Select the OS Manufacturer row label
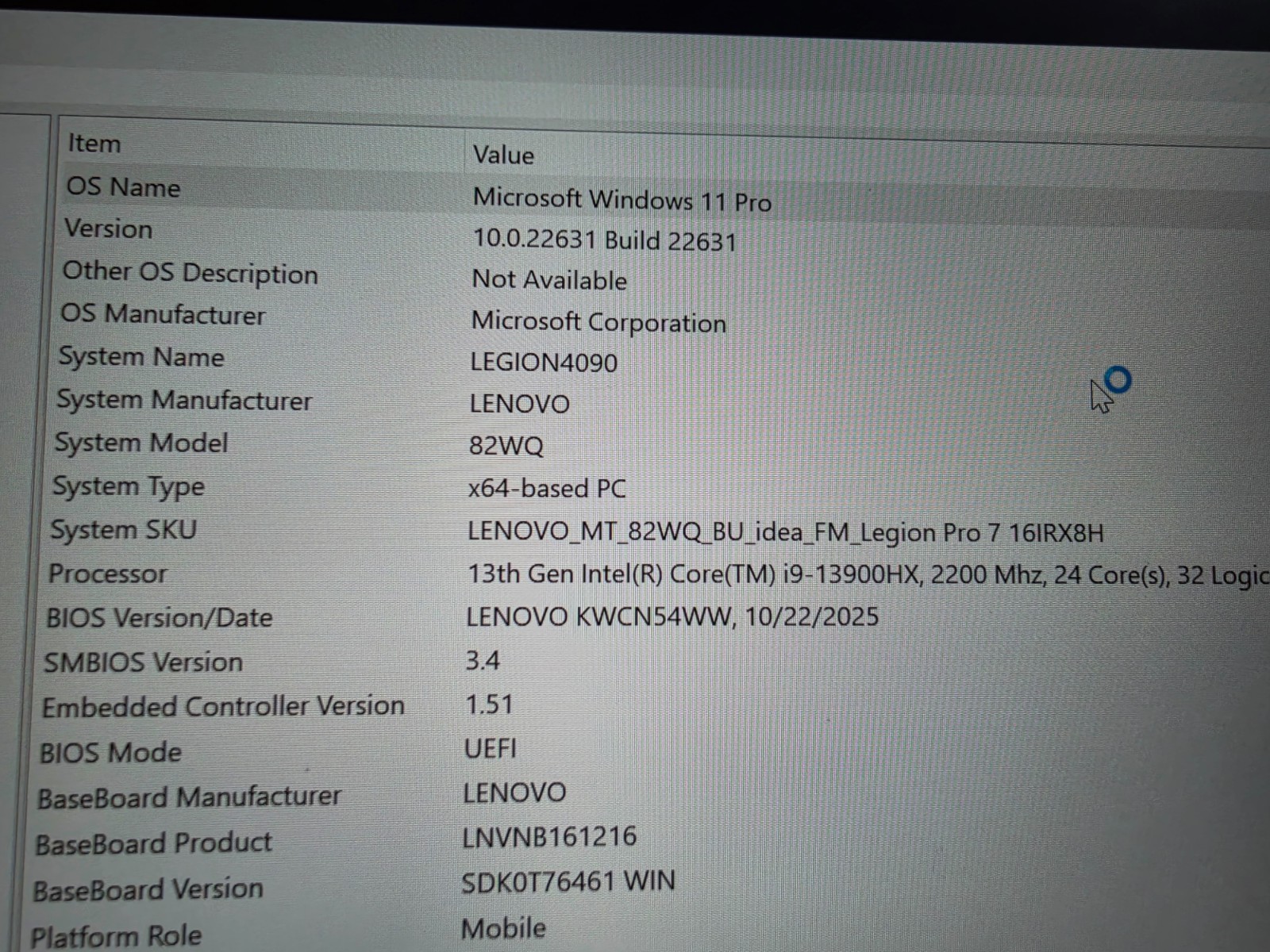 pyautogui.click(x=163, y=314)
